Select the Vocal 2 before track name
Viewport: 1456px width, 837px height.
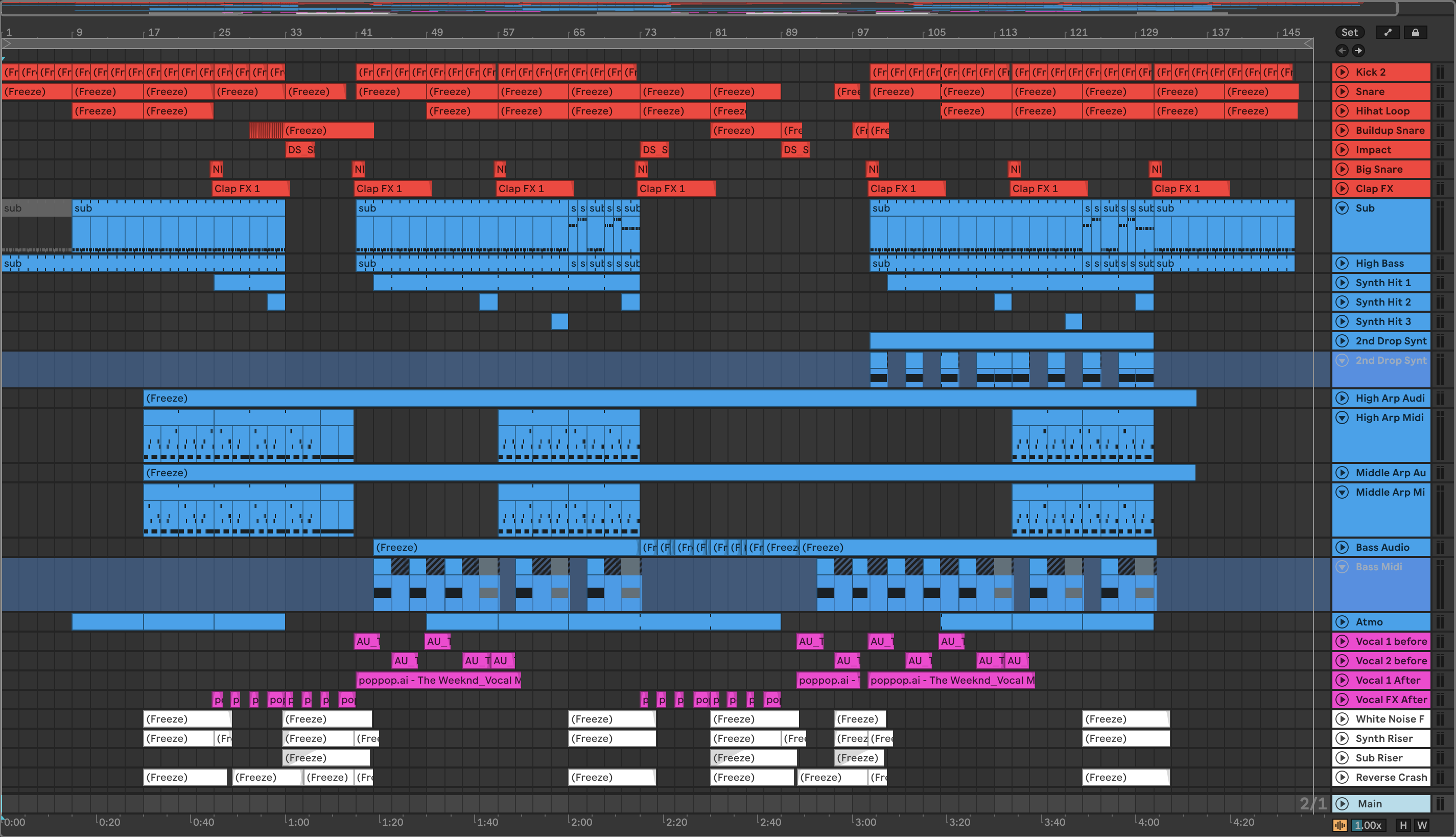[1391, 661]
